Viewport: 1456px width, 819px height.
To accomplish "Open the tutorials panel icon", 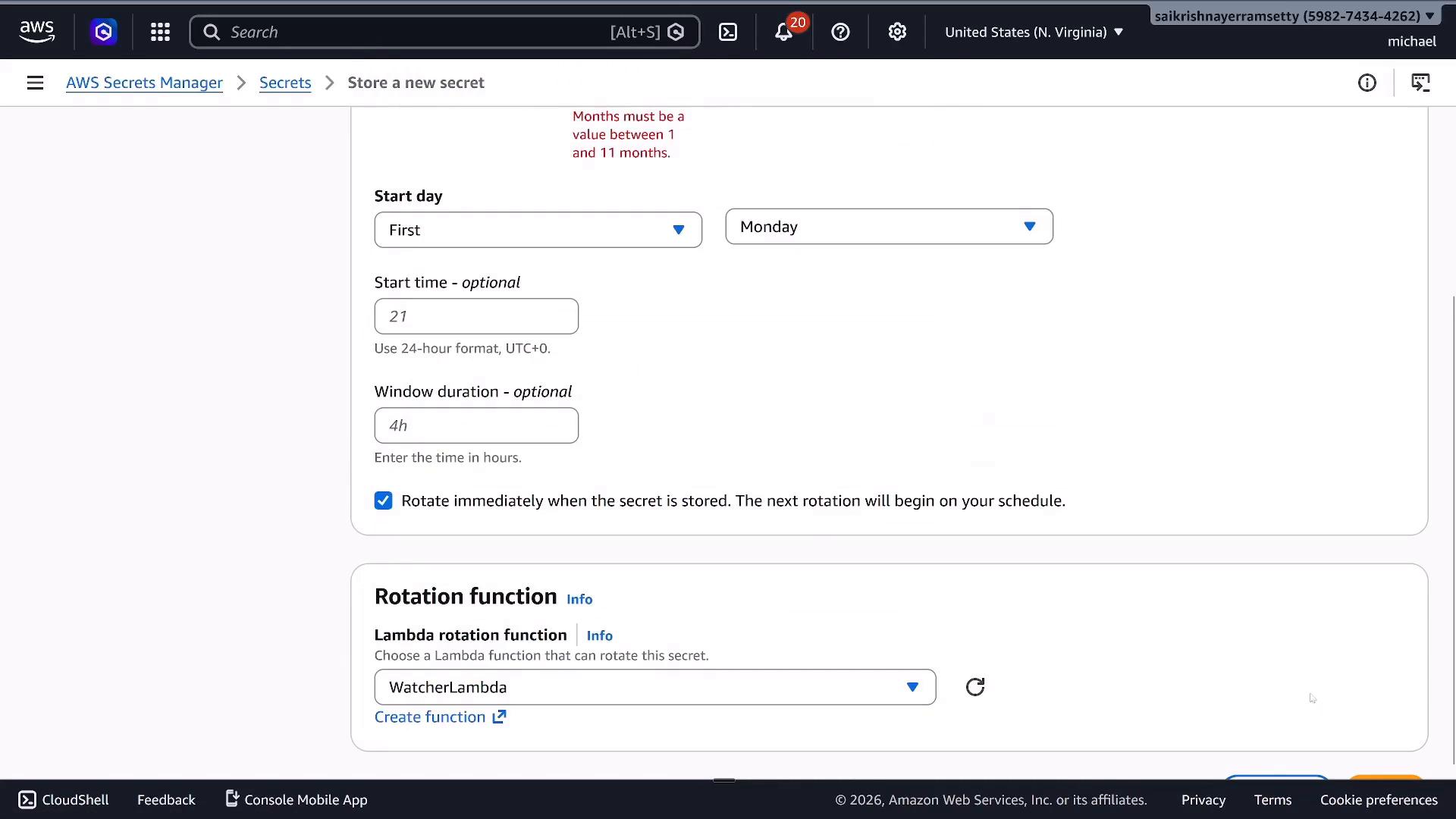I will 1420,83.
